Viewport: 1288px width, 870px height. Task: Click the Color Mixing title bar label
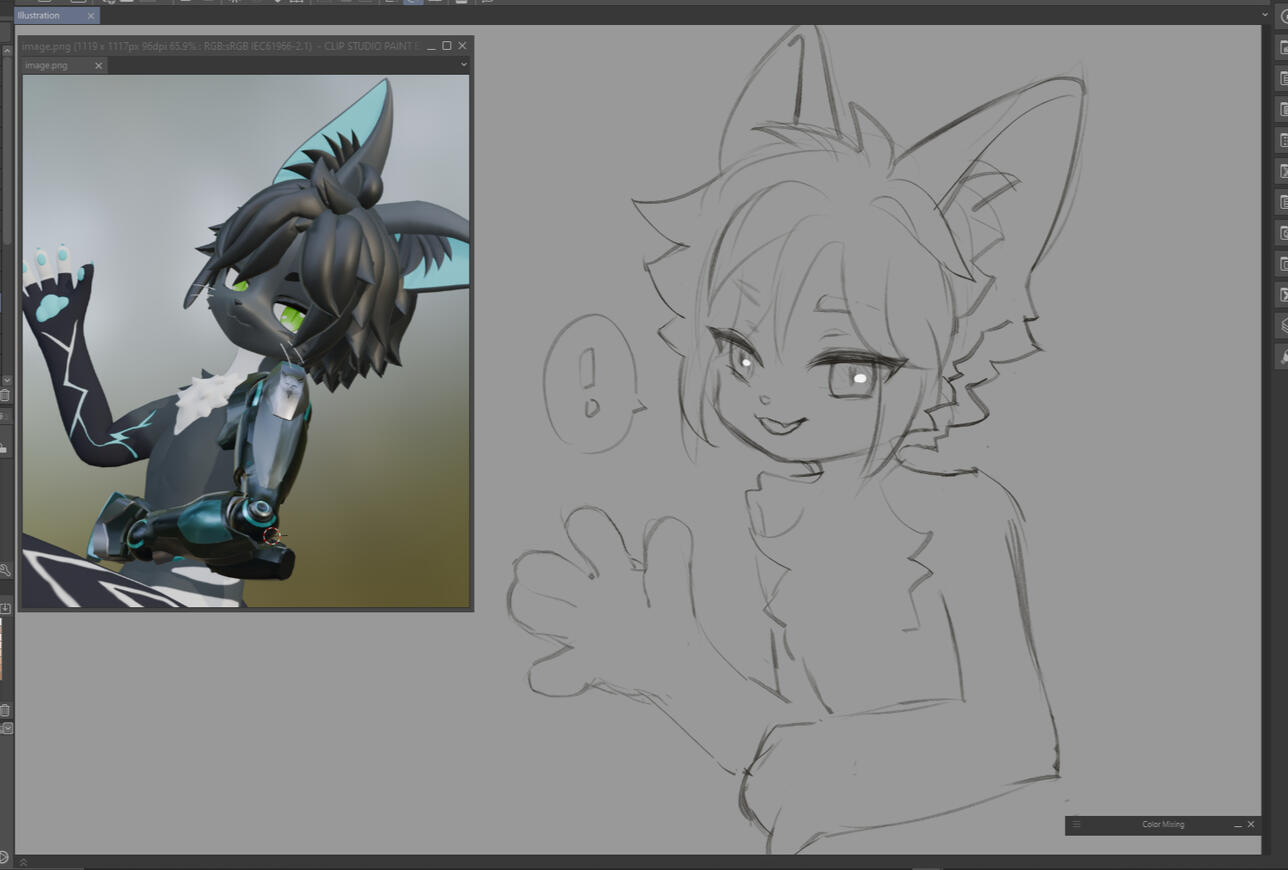coord(1164,824)
